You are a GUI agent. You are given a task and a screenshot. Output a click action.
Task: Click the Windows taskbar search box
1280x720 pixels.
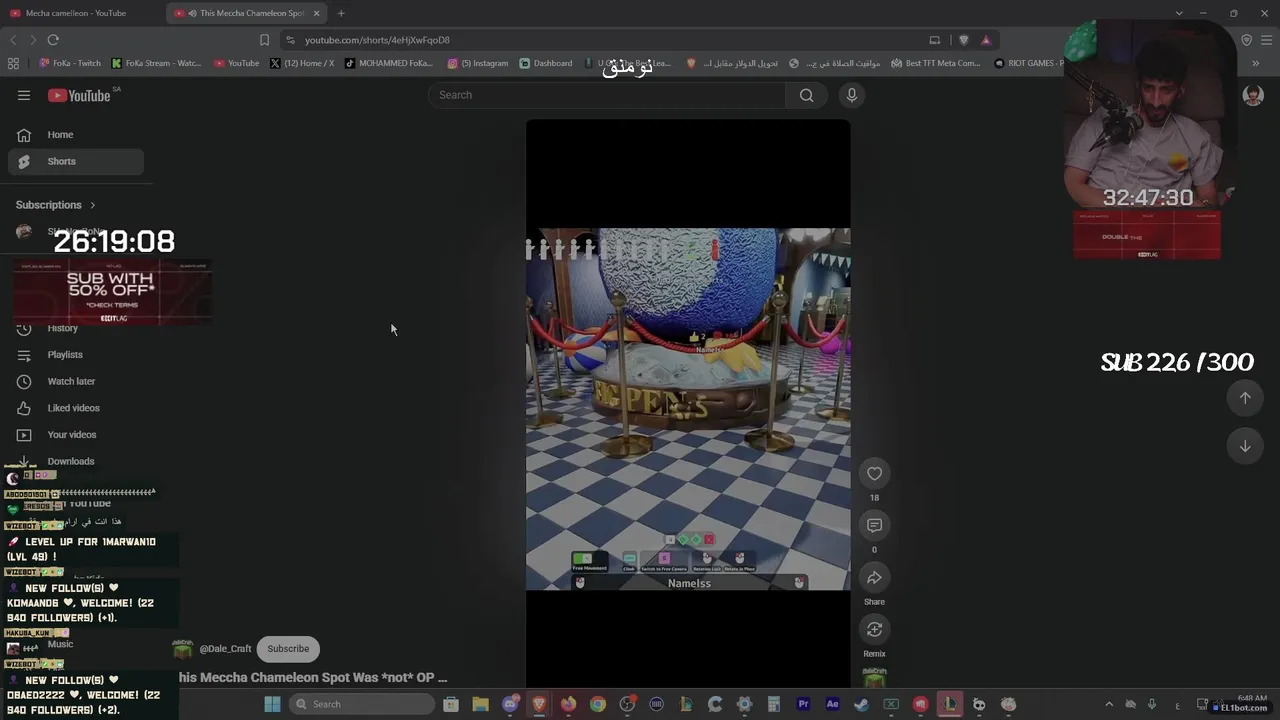coord(361,704)
